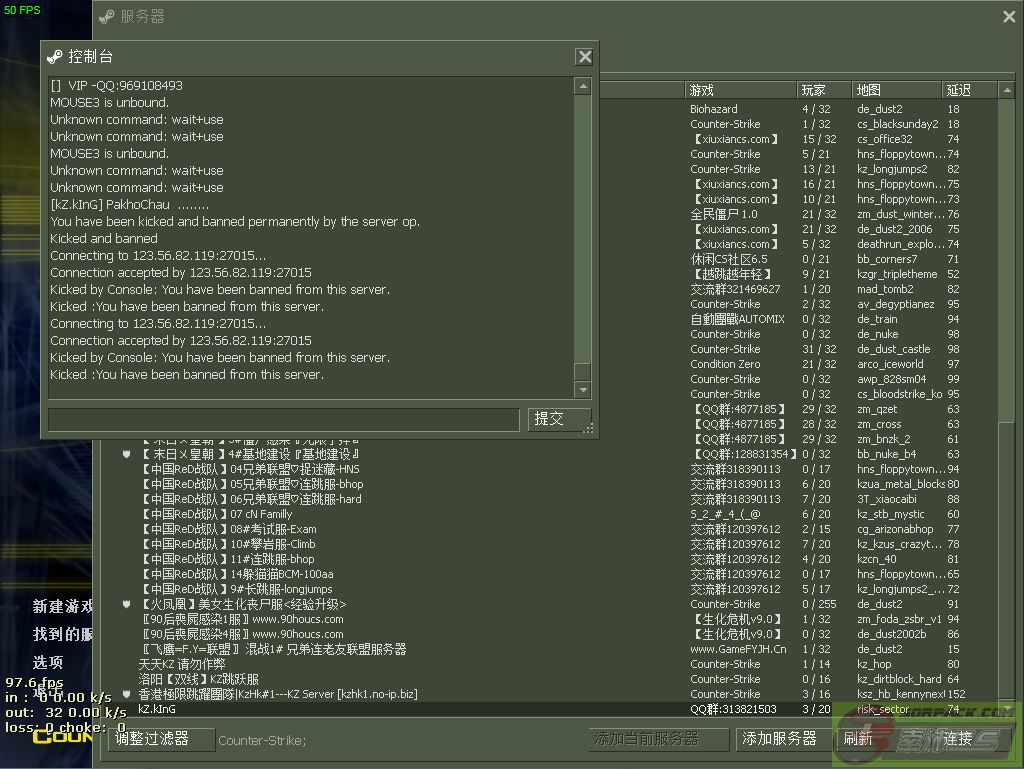Sort servers by 玩家 column header
This screenshot has width=1024, height=769.
click(x=824, y=90)
